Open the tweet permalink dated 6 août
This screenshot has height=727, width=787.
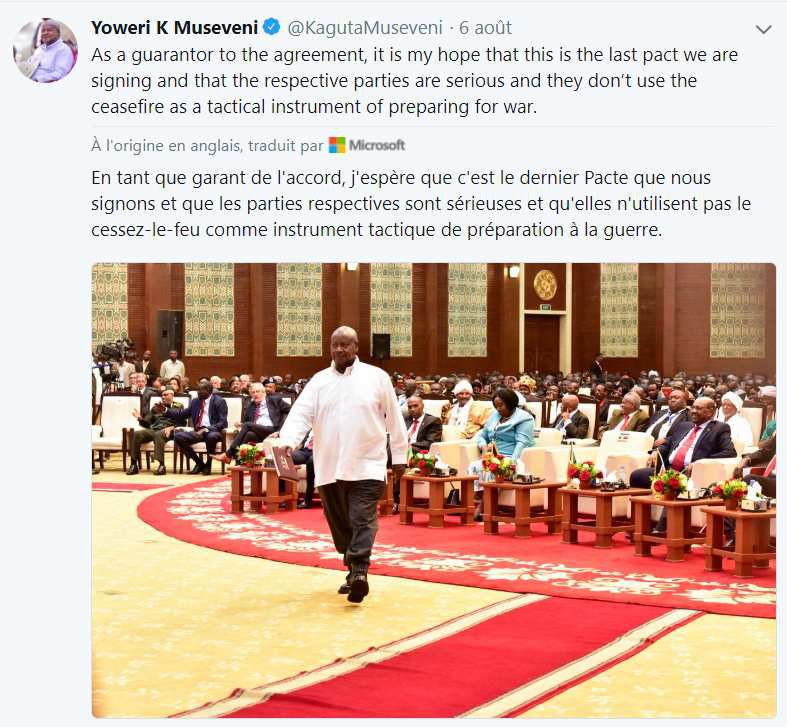(485, 28)
